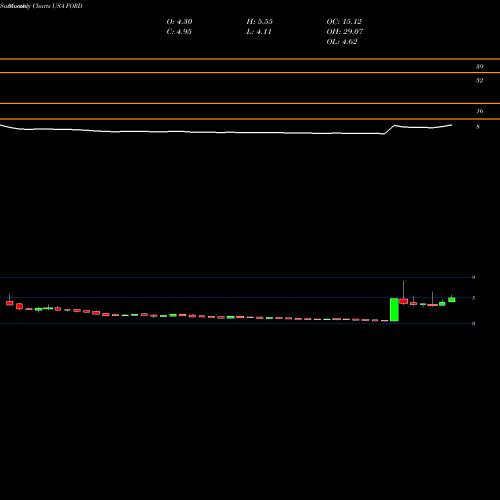The width and height of the screenshot is (500, 500).
Task: Click the 39 price axis label
Action: point(479,67)
